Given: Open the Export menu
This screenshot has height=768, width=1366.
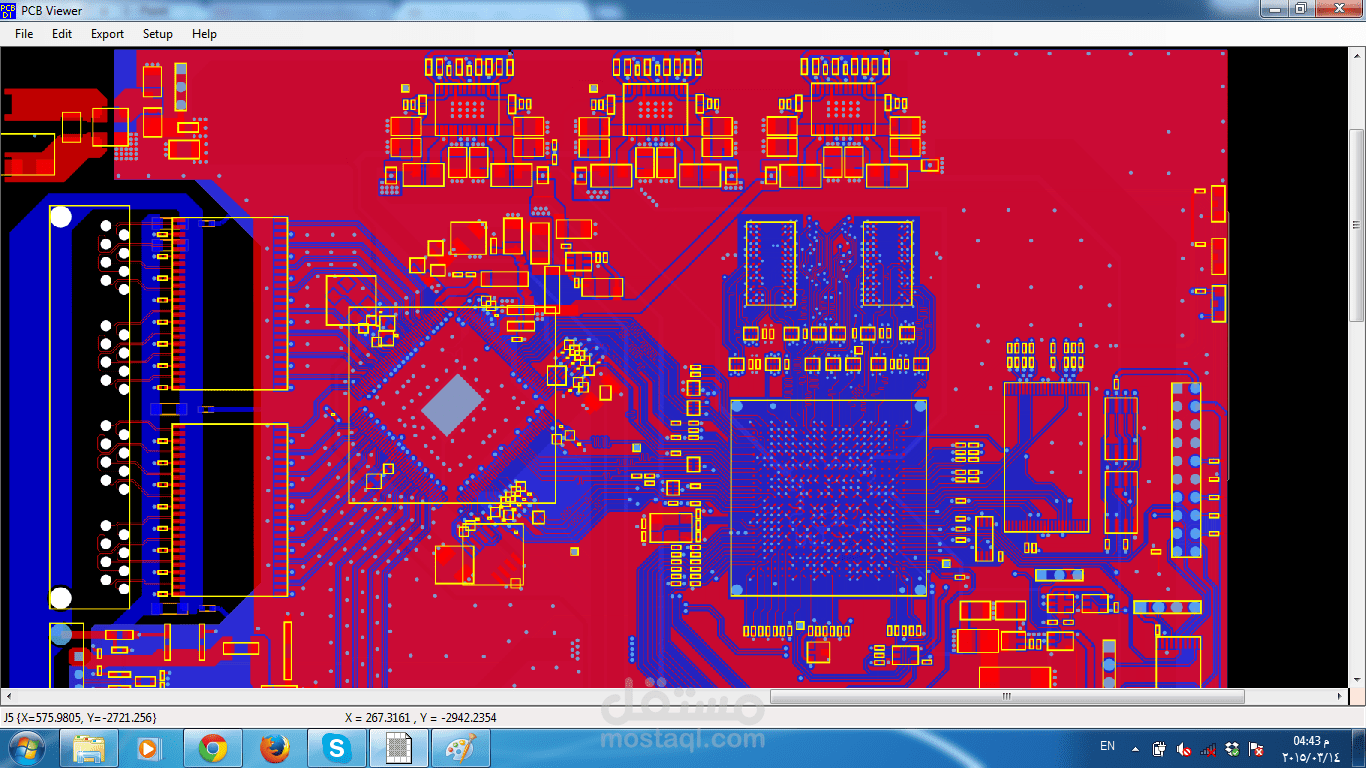Looking at the screenshot, I should (x=107, y=33).
